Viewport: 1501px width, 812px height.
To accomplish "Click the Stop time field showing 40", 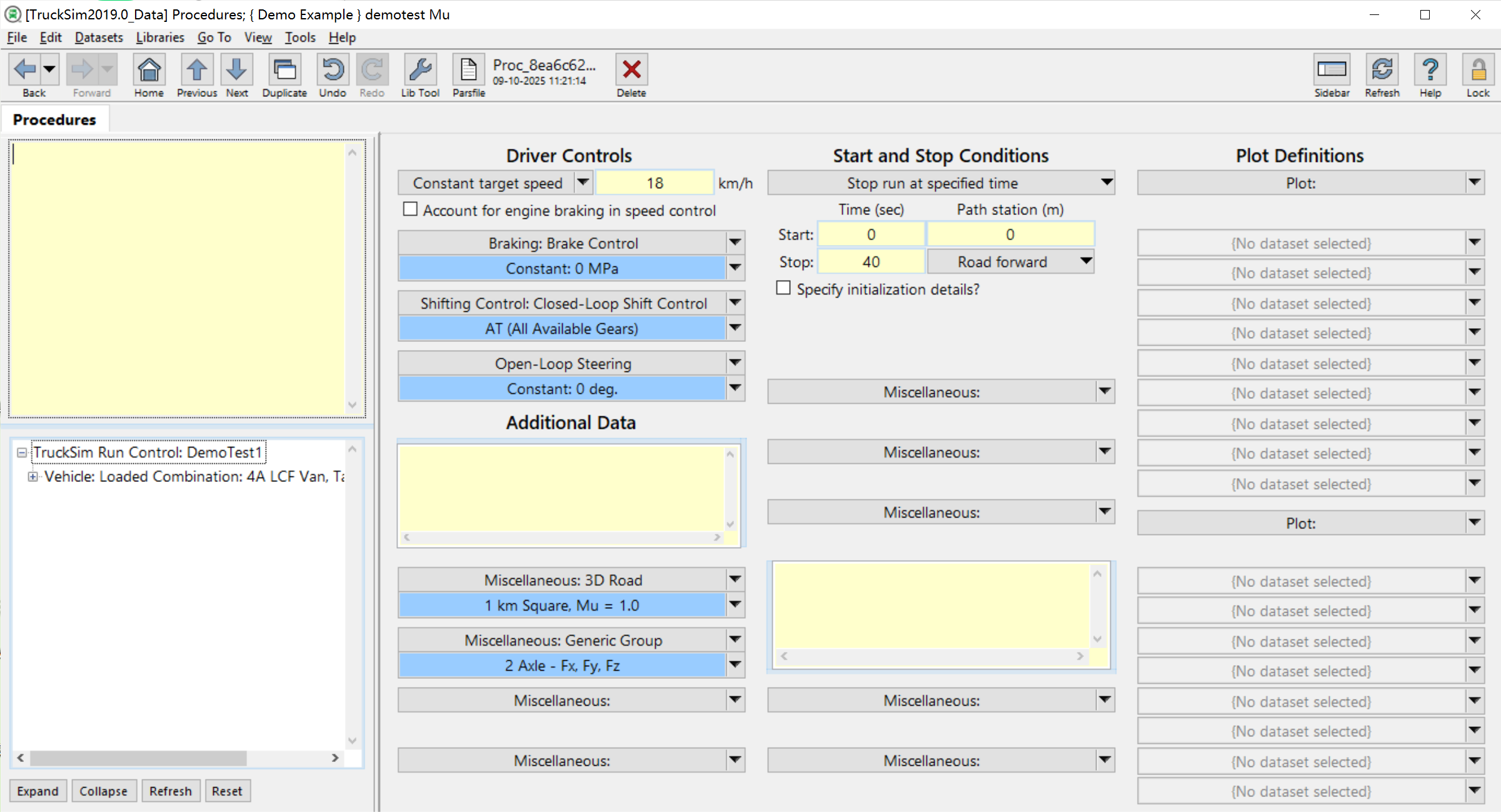I will tap(871, 261).
